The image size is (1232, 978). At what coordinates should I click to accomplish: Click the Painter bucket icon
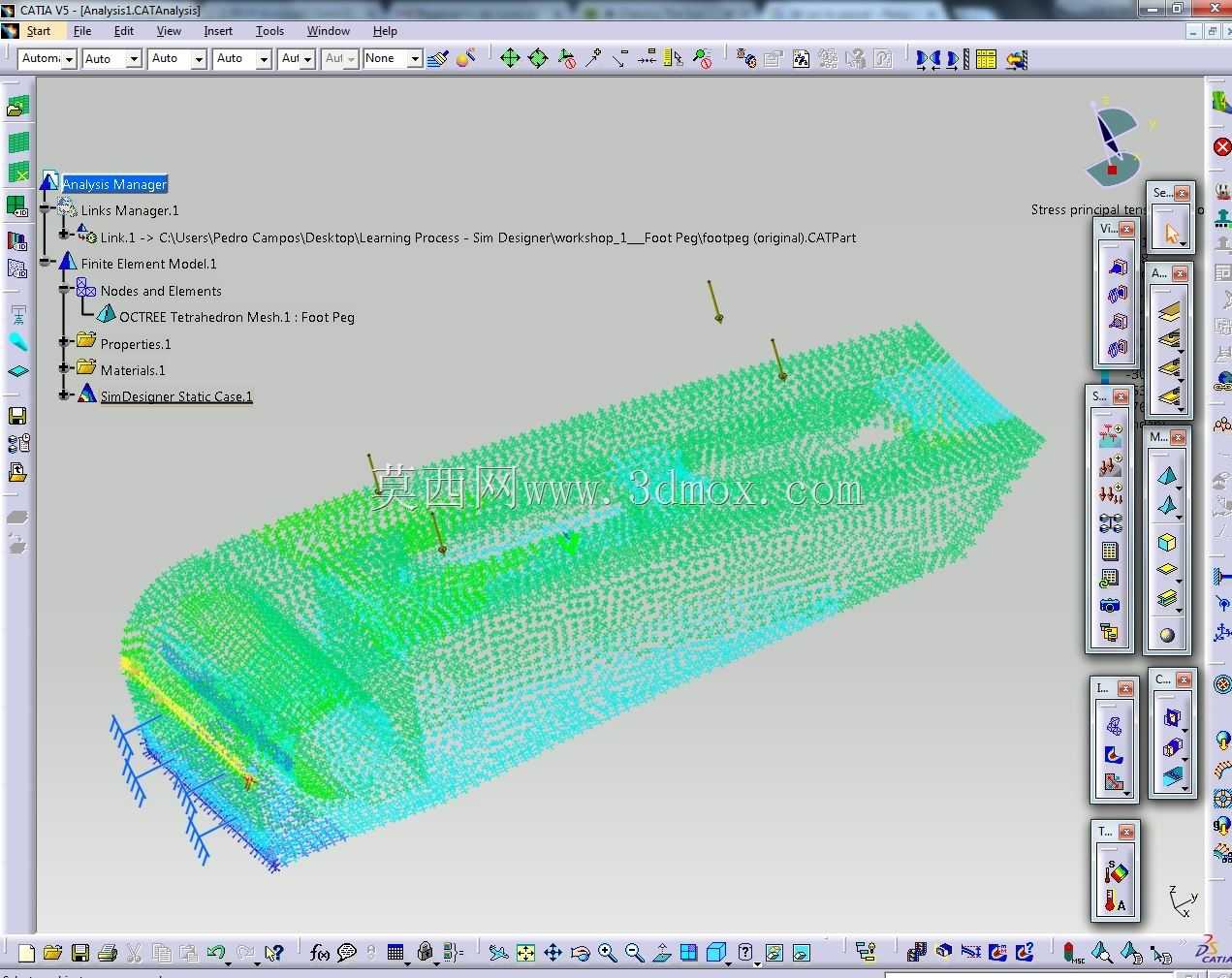pos(466,59)
